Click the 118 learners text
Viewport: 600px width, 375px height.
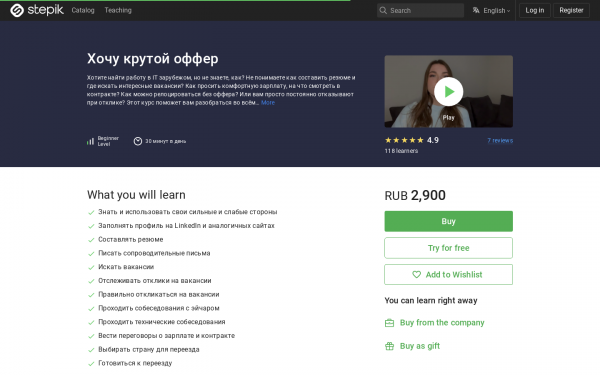(401, 151)
